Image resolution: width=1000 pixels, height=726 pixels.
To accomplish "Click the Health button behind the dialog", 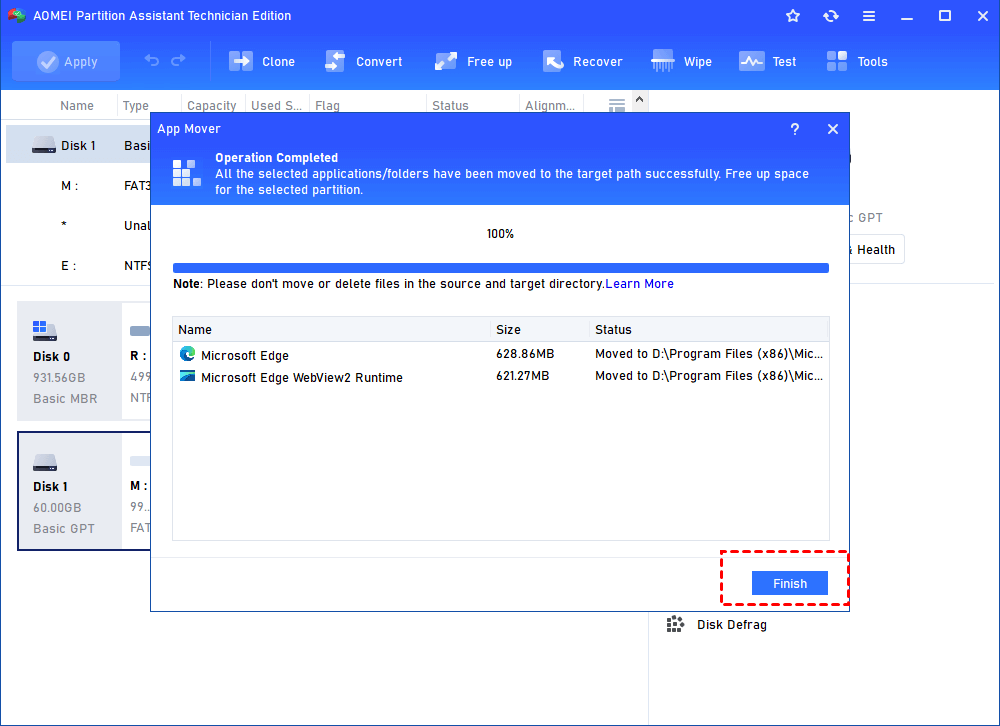I will [x=875, y=249].
